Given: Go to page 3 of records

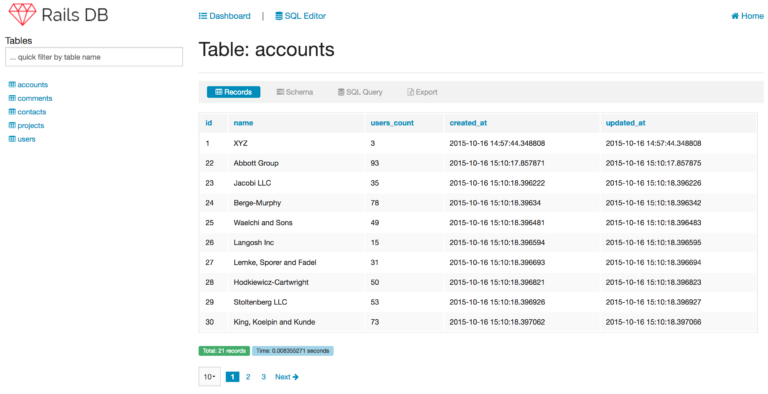Looking at the screenshot, I should pyautogui.click(x=264, y=377).
